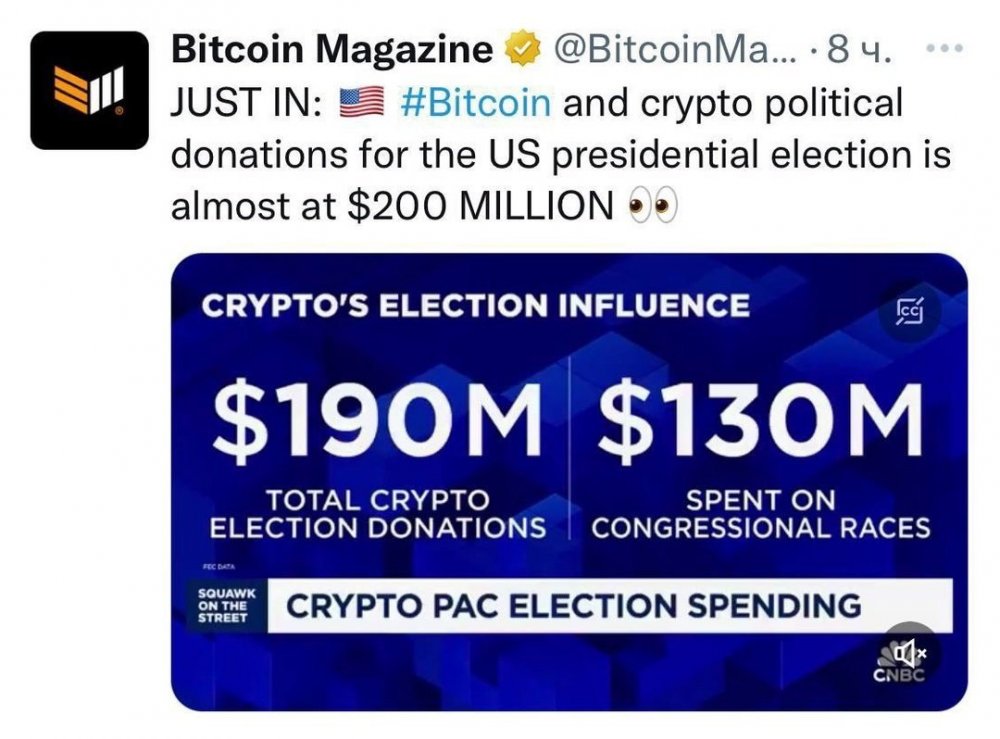Click the "almost at $200 MILLION" tweet text
Image resolution: width=1000 pixels, height=739 pixels.
[392, 206]
